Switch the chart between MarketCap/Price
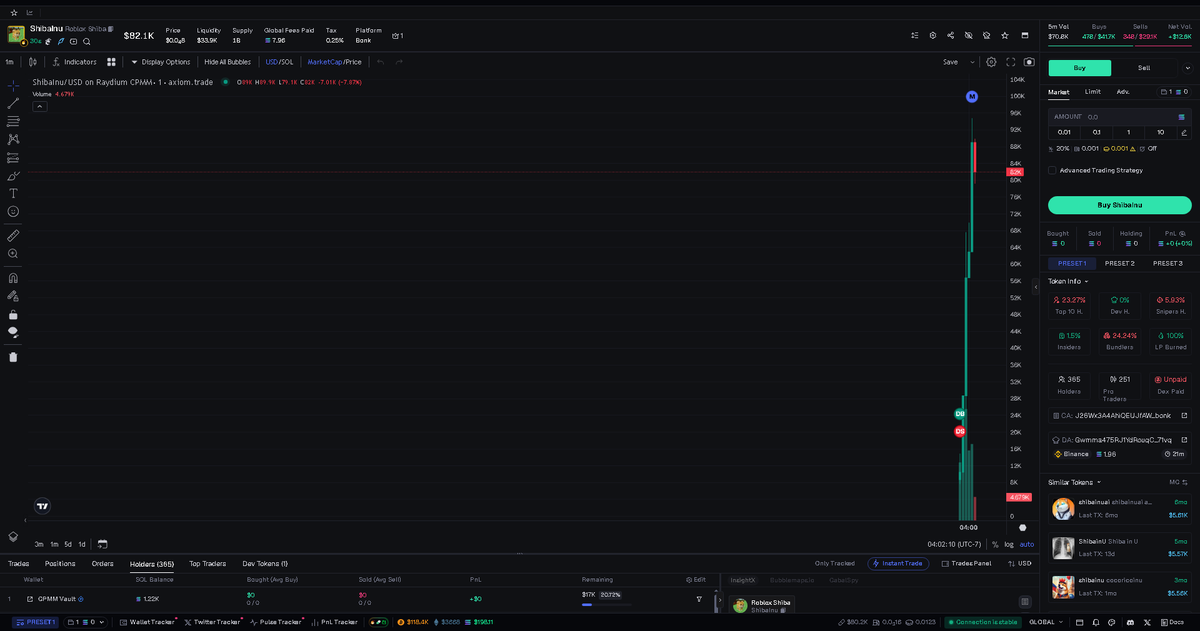The height and width of the screenshot is (631, 1200). [x=335, y=62]
